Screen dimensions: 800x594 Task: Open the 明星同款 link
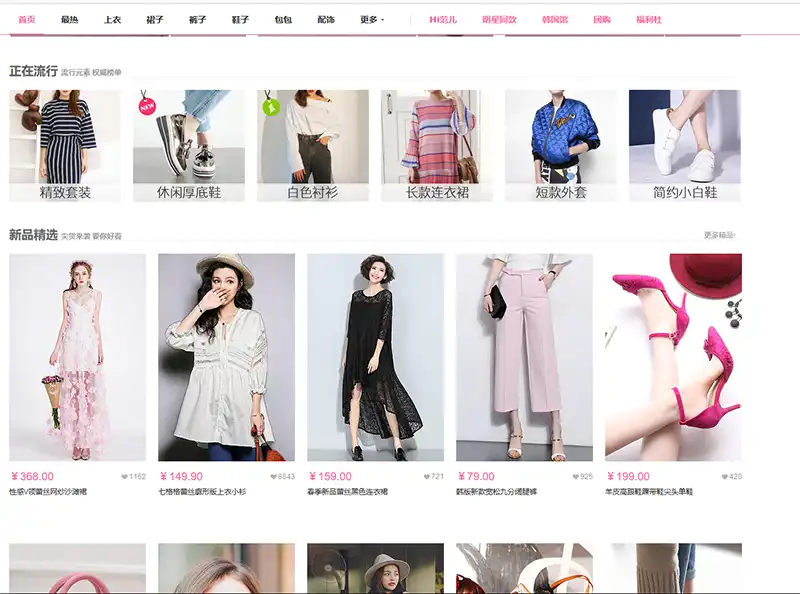coord(499,19)
